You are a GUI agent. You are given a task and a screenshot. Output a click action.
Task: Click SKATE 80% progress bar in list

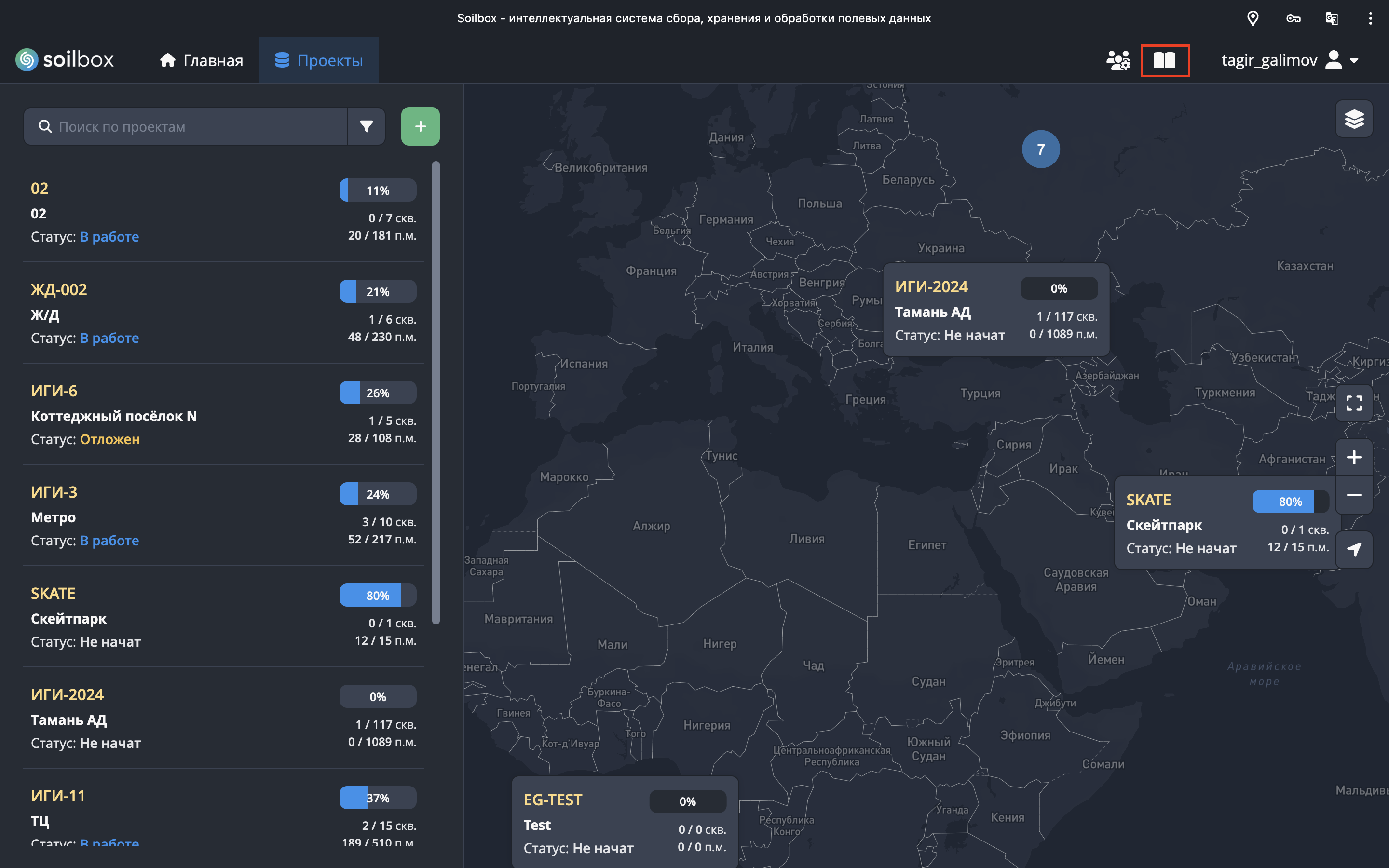(377, 596)
